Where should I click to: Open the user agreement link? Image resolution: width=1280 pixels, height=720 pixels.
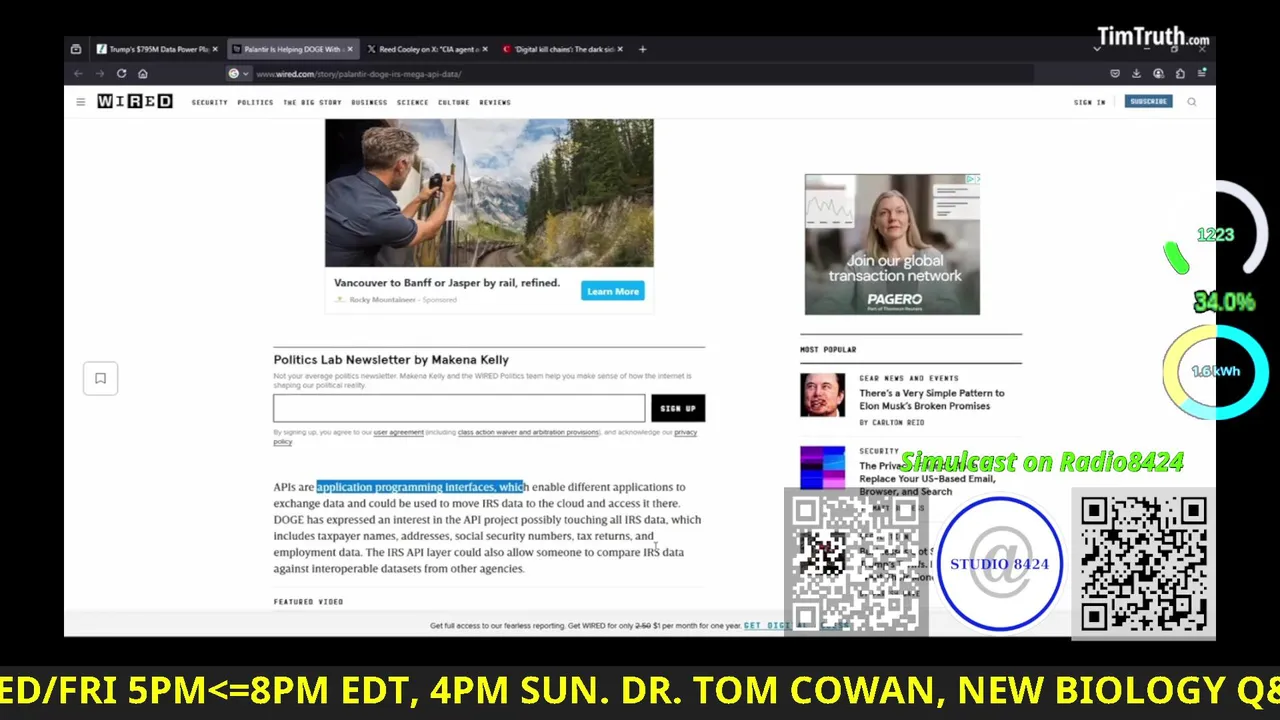[398, 432]
